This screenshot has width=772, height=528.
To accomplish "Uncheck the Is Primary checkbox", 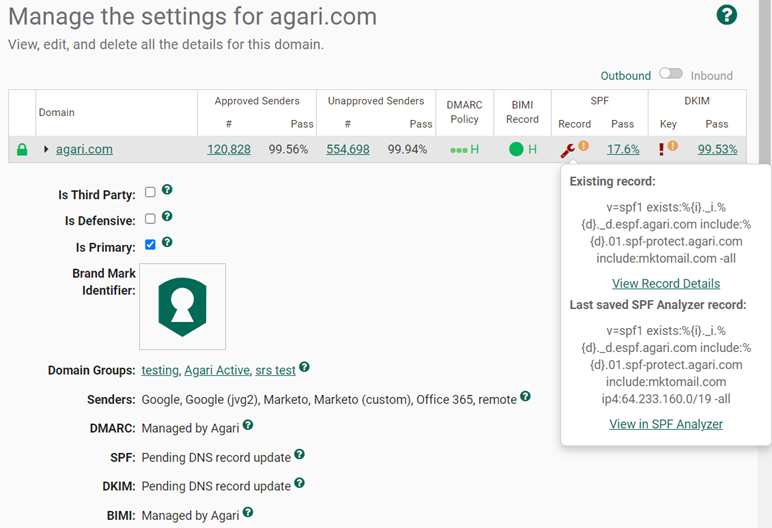I will point(150,244).
